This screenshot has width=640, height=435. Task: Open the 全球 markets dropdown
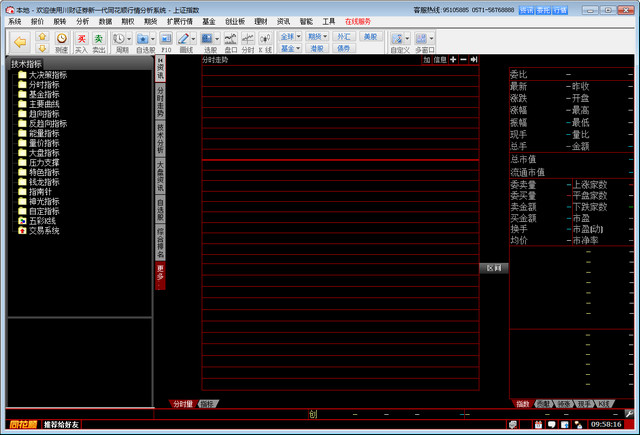(x=289, y=36)
